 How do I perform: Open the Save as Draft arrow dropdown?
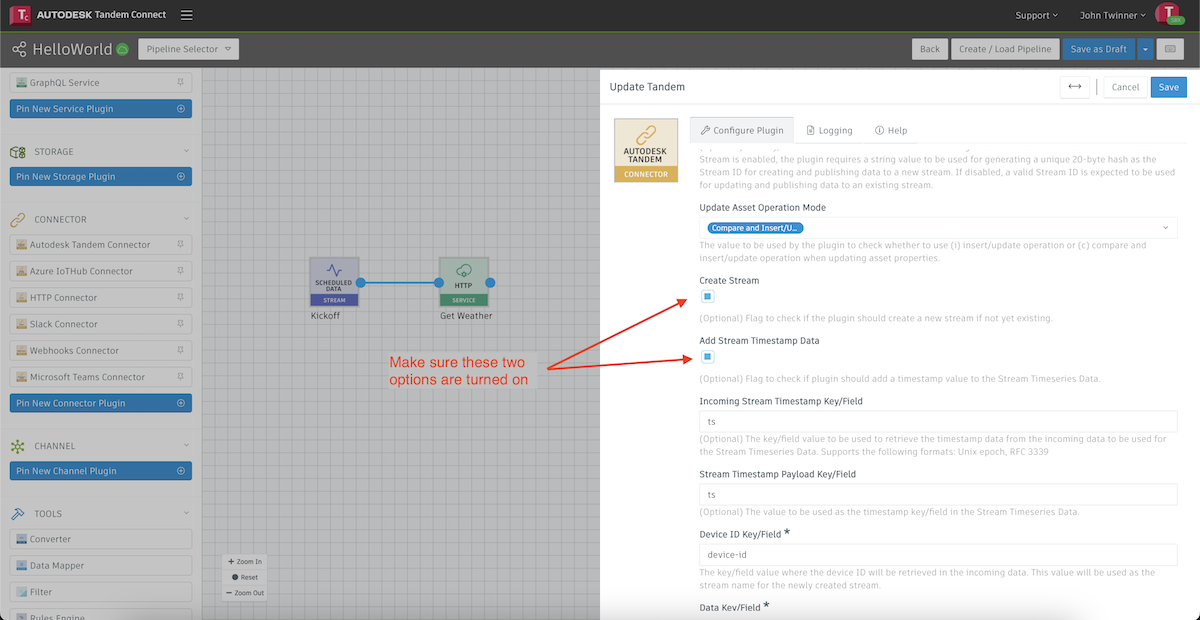(1144, 49)
